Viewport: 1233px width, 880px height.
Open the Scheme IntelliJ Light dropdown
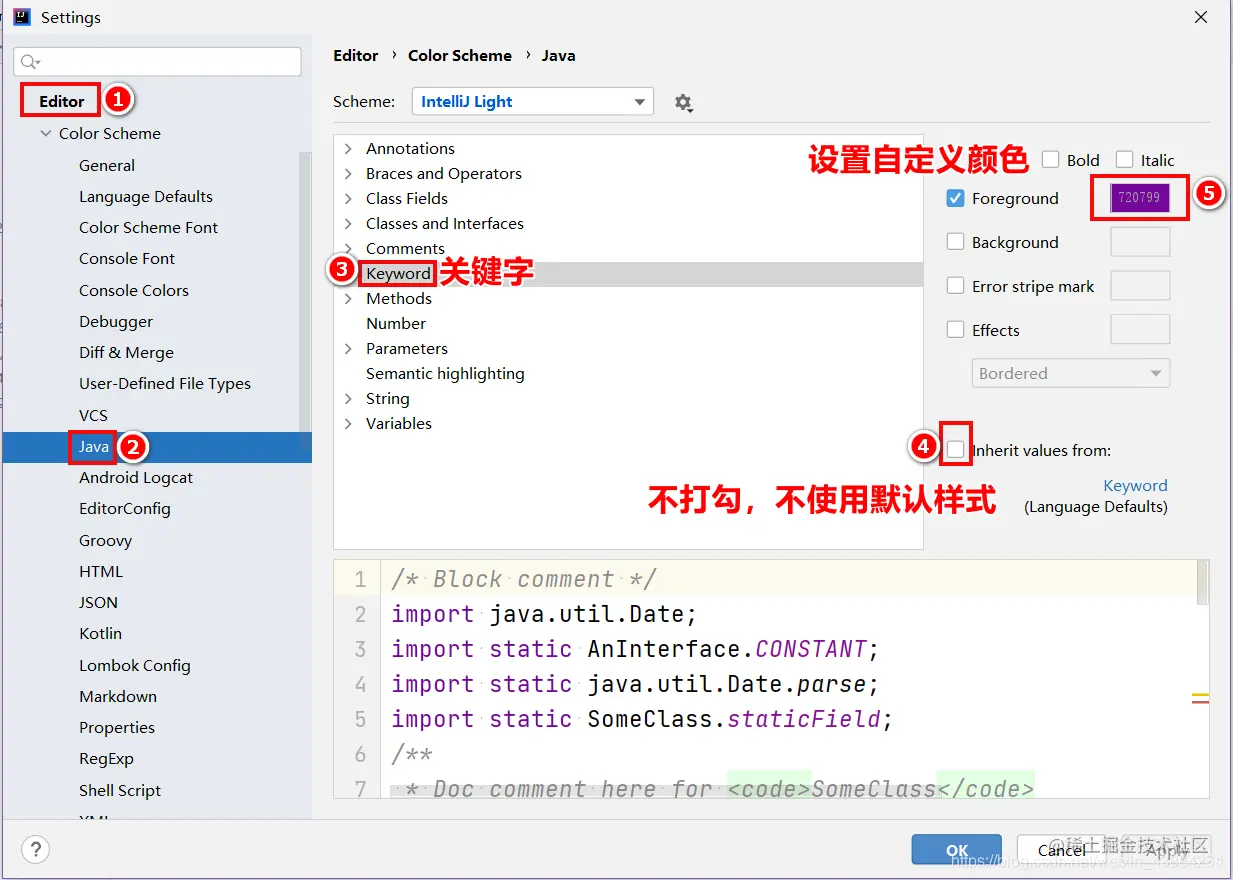tap(533, 102)
